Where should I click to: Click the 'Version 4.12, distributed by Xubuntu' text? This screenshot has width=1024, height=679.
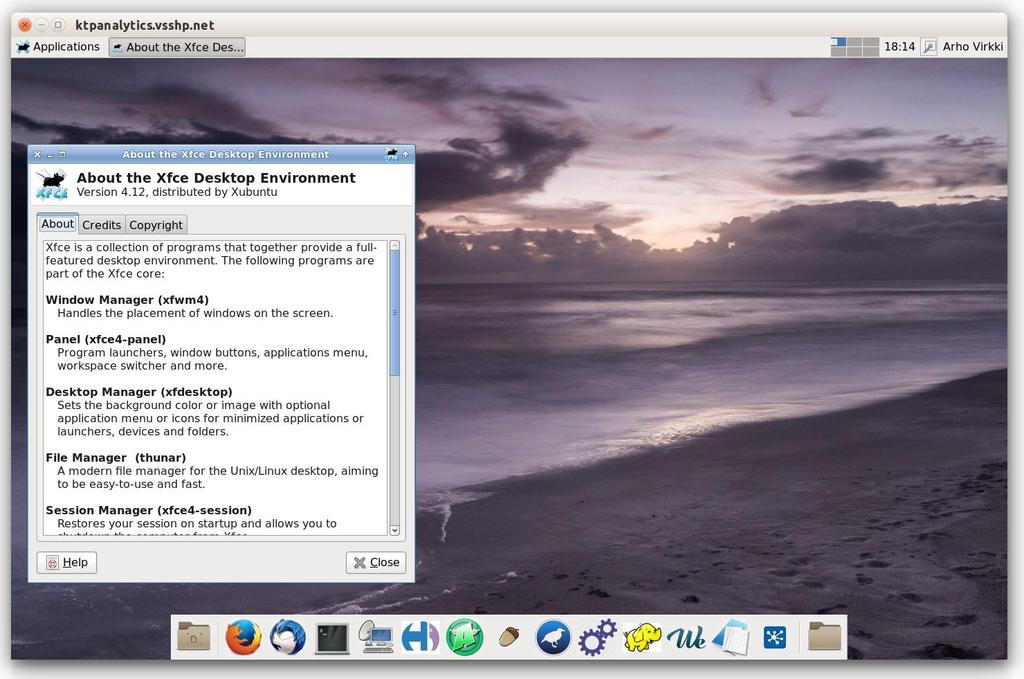click(177, 193)
